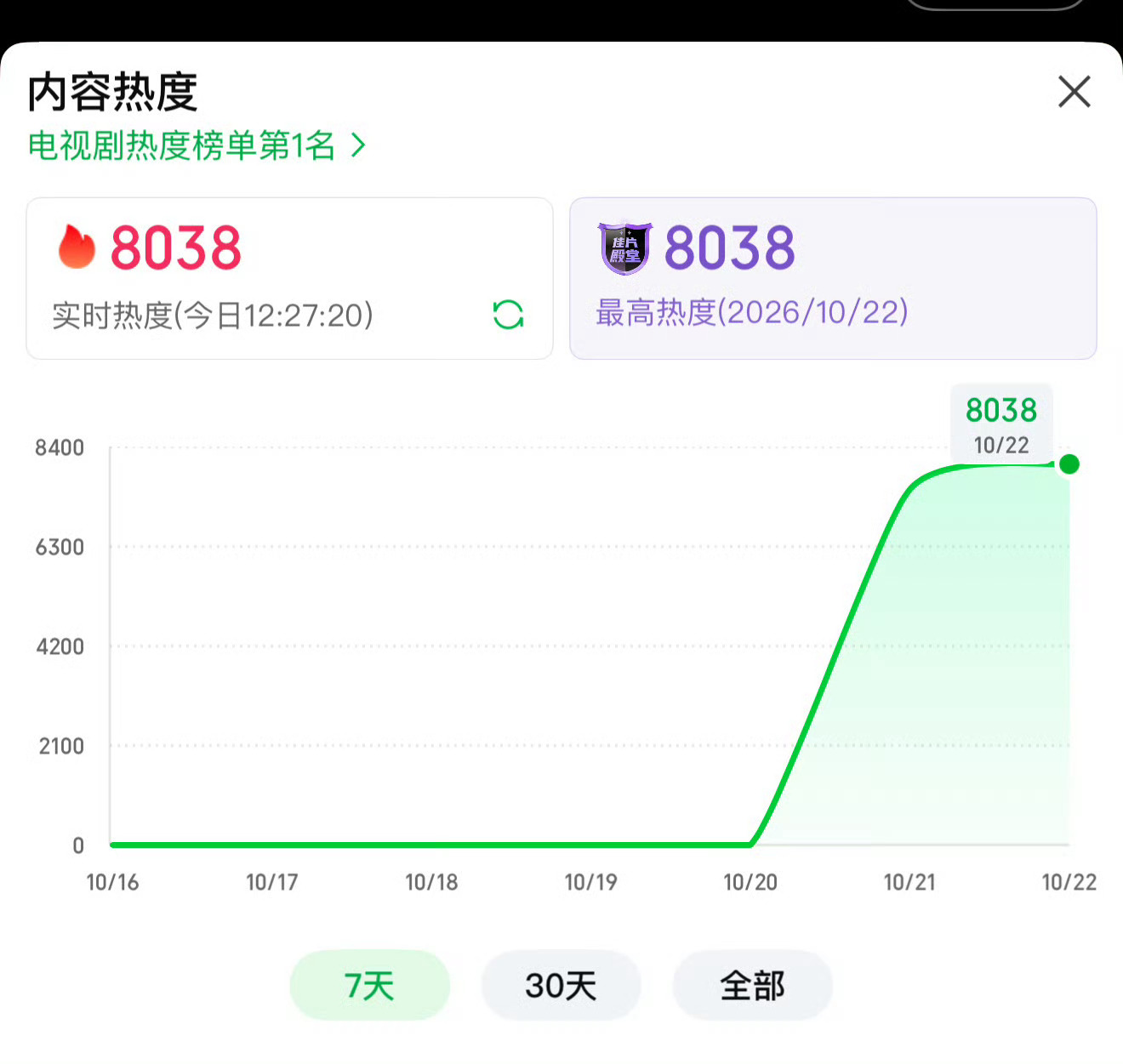Tap the 8038 10/22 chart tooltip
Viewport: 1123px width, 1064px height.
pyautogui.click(x=1001, y=424)
